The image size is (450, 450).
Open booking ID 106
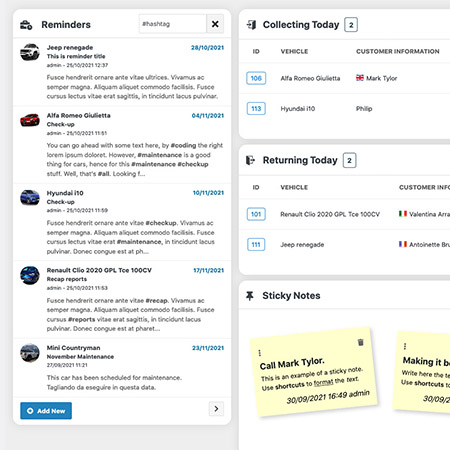256,78
